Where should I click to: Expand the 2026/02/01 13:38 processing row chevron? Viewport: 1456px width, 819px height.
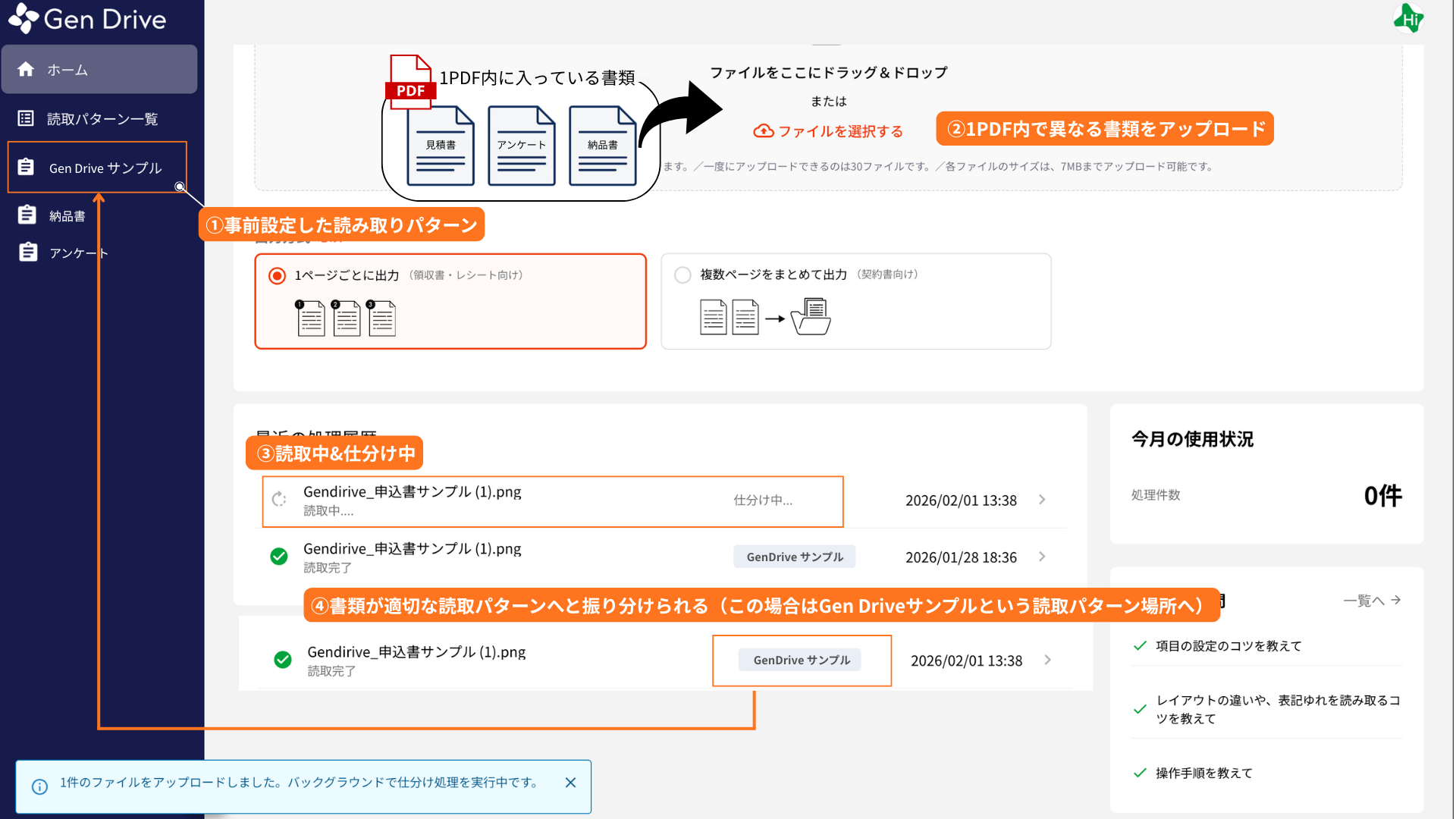tap(1042, 500)
